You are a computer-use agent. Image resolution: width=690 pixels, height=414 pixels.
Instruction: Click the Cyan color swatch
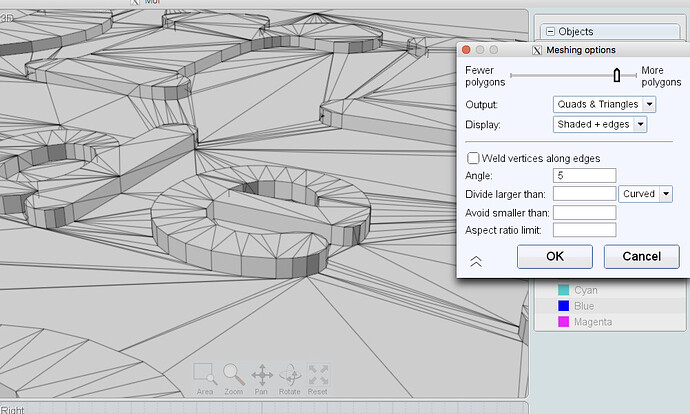click(564, 290)
